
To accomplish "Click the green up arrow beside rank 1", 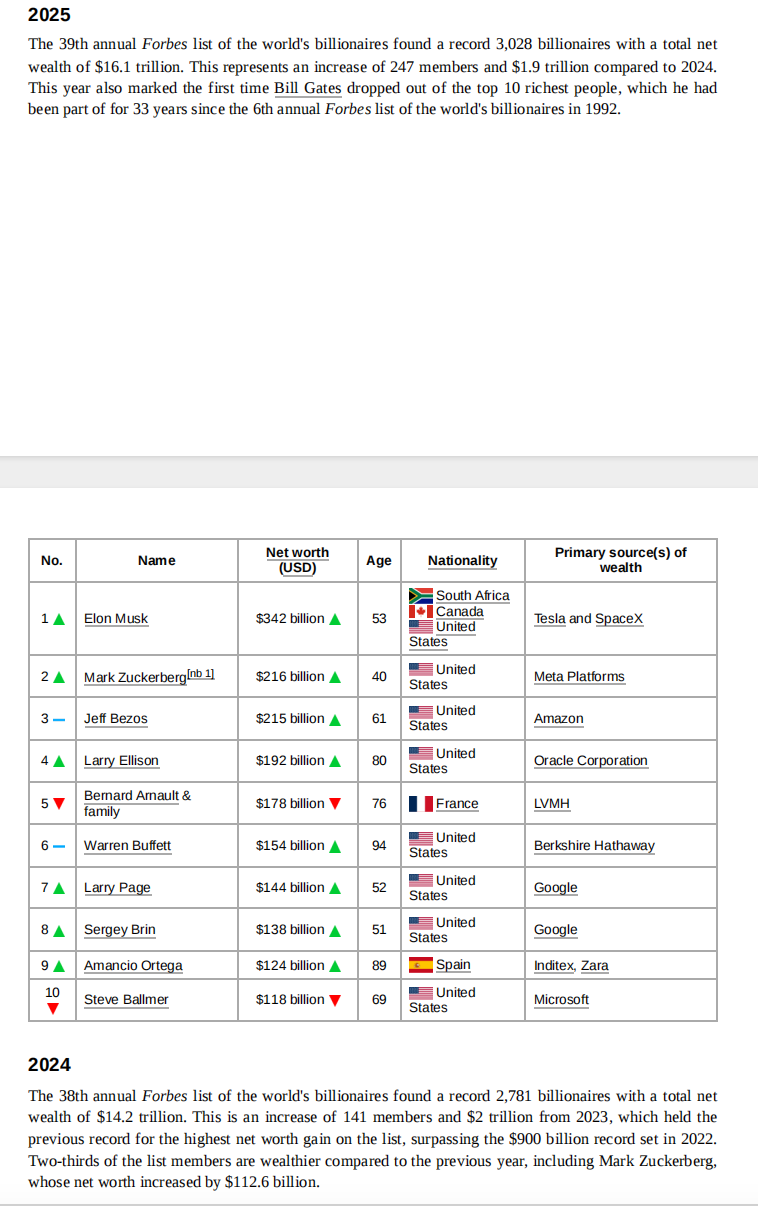I will click(60, 619).
